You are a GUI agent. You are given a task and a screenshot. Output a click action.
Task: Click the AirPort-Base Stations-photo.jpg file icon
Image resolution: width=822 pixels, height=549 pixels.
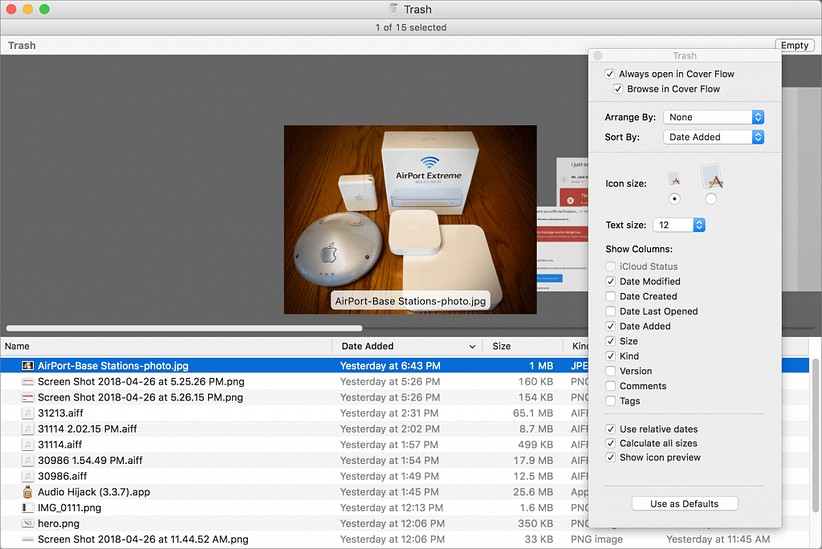click(x=28, y=365)
